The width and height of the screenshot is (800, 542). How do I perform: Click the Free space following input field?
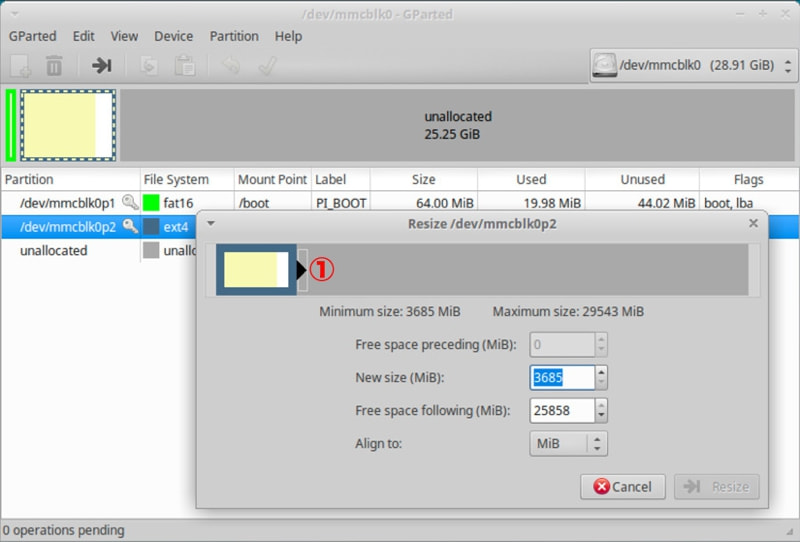tap(562, 410)
